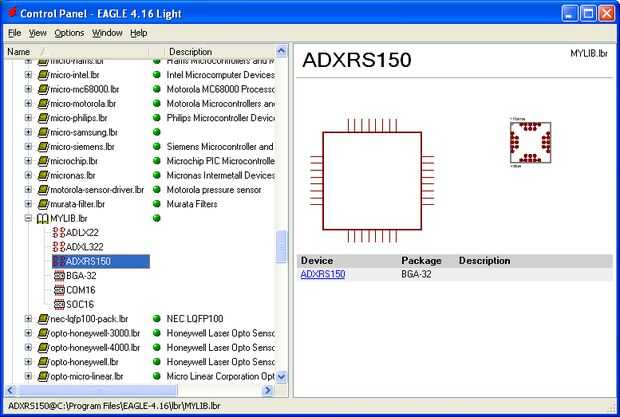Viewport: 620px width, 417px height.
Task: Click the micro-siemens.lbr library book icon
Action: [x=43, y=147]
